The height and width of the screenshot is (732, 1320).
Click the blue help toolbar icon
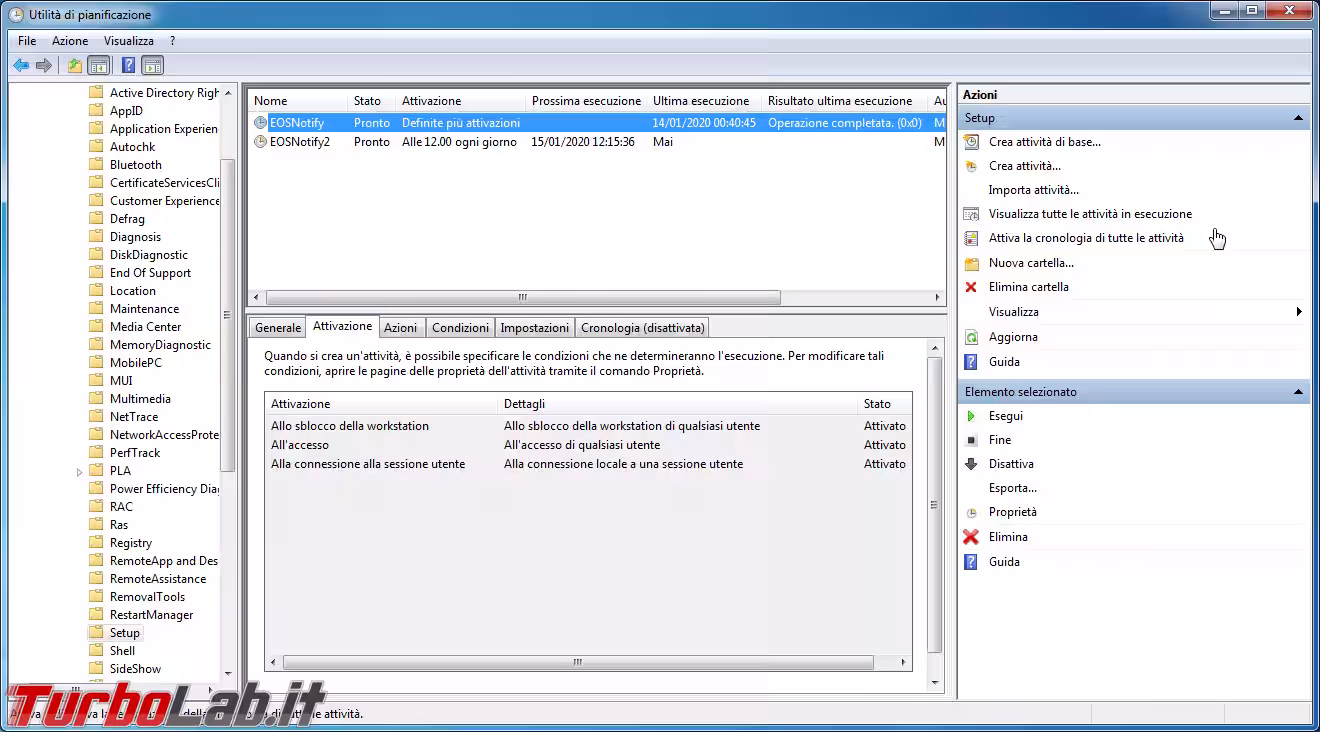pos(128,66)
